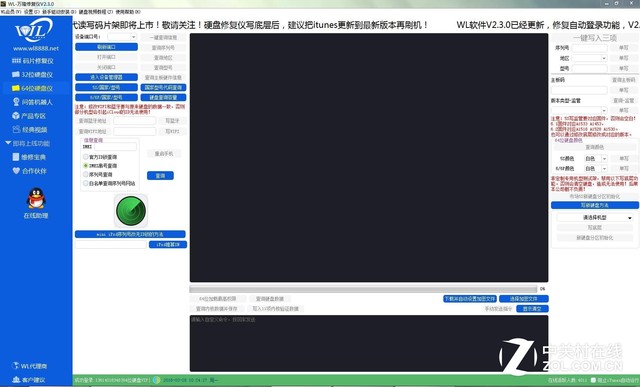
Task: Click the 刷新端口 button
Action: tap(106, 47)
